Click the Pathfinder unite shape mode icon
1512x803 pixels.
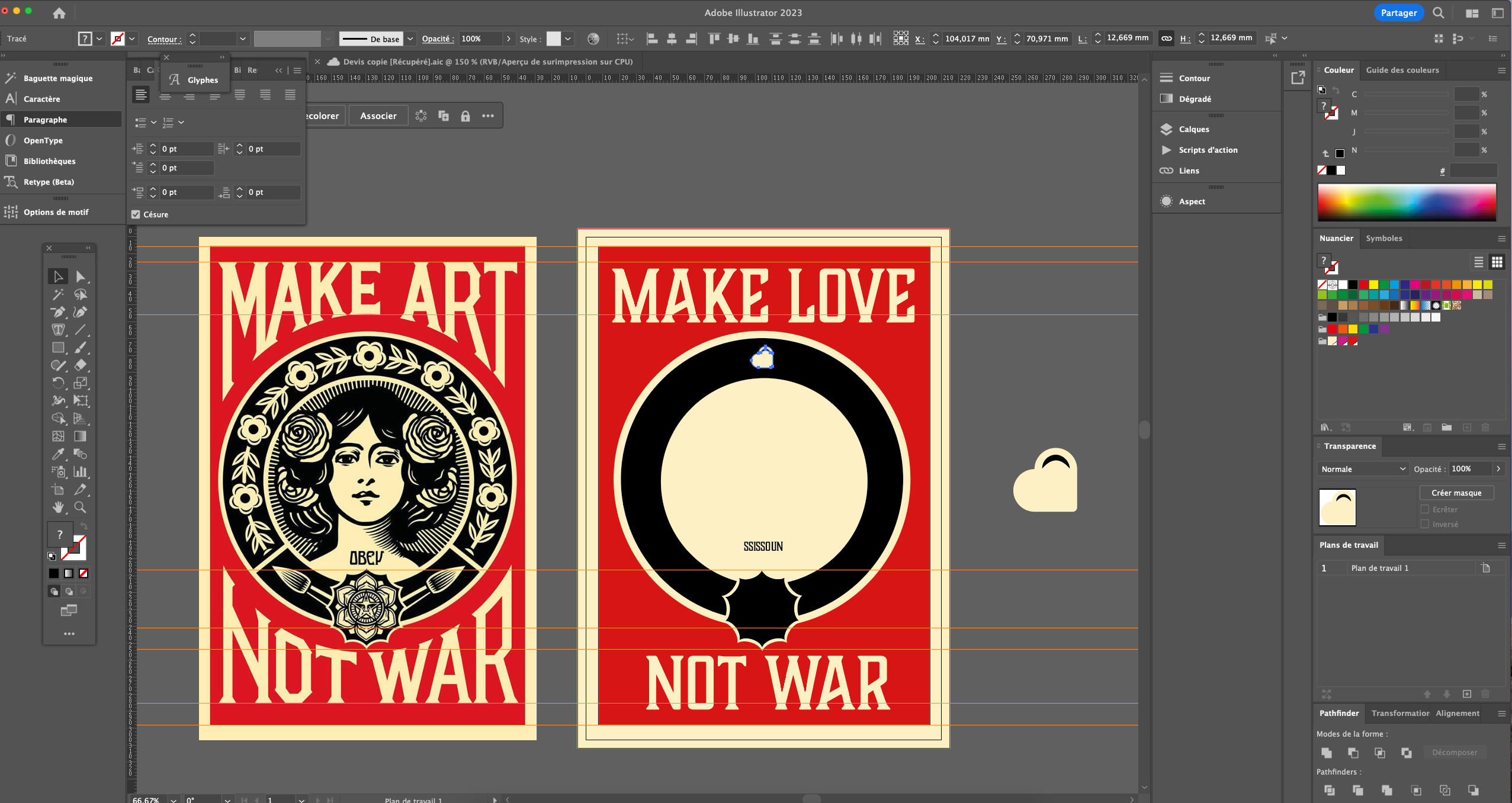[x=1327, y=753]
